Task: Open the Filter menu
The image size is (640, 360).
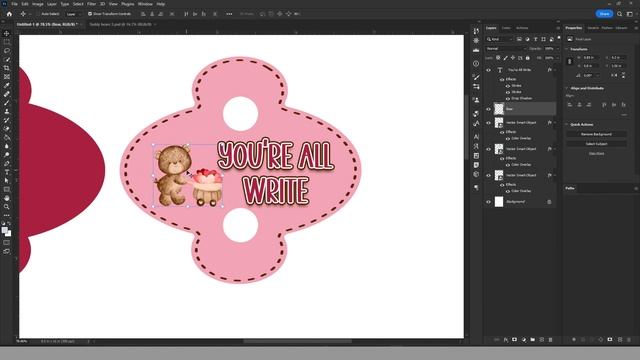Action: [91, 4]
